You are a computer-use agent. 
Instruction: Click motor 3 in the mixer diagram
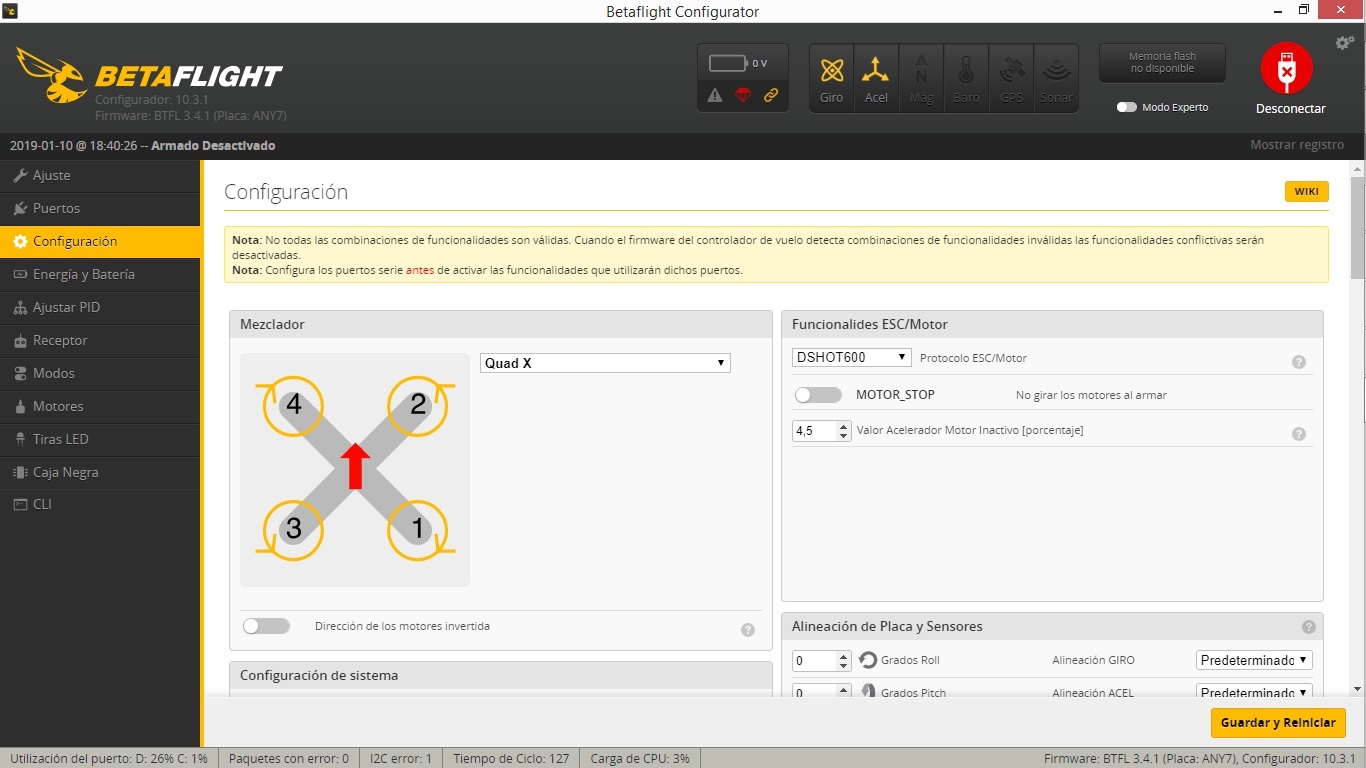pyautogui.click(x=292, y=528)
